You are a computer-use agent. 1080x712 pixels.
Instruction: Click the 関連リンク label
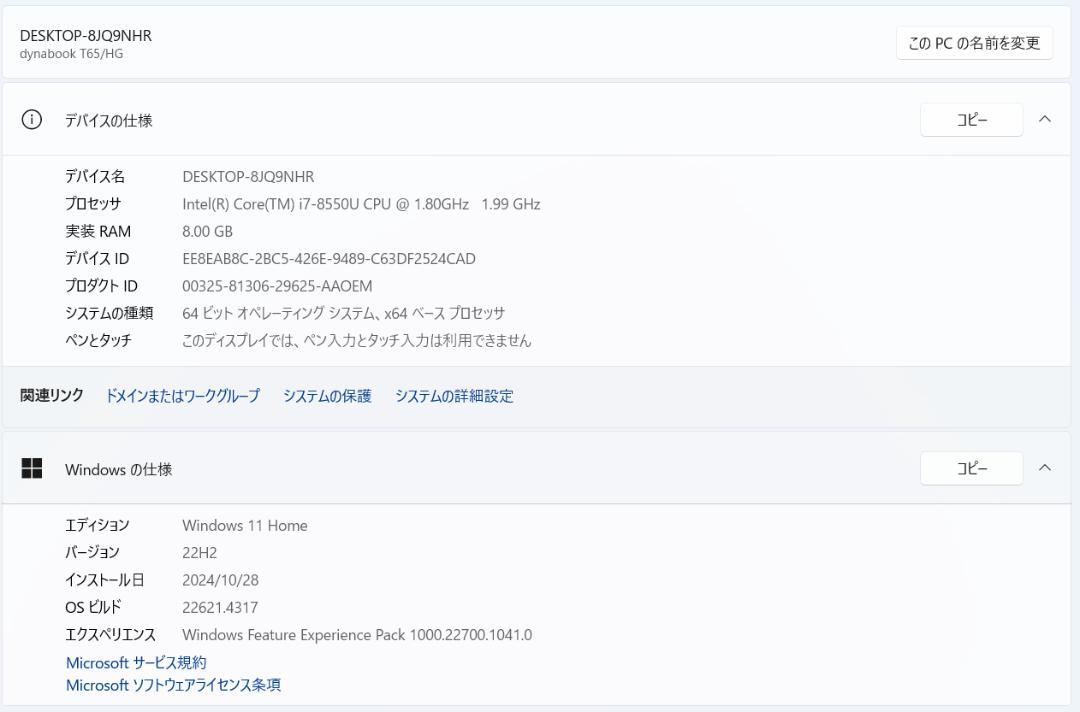(52, 395)
